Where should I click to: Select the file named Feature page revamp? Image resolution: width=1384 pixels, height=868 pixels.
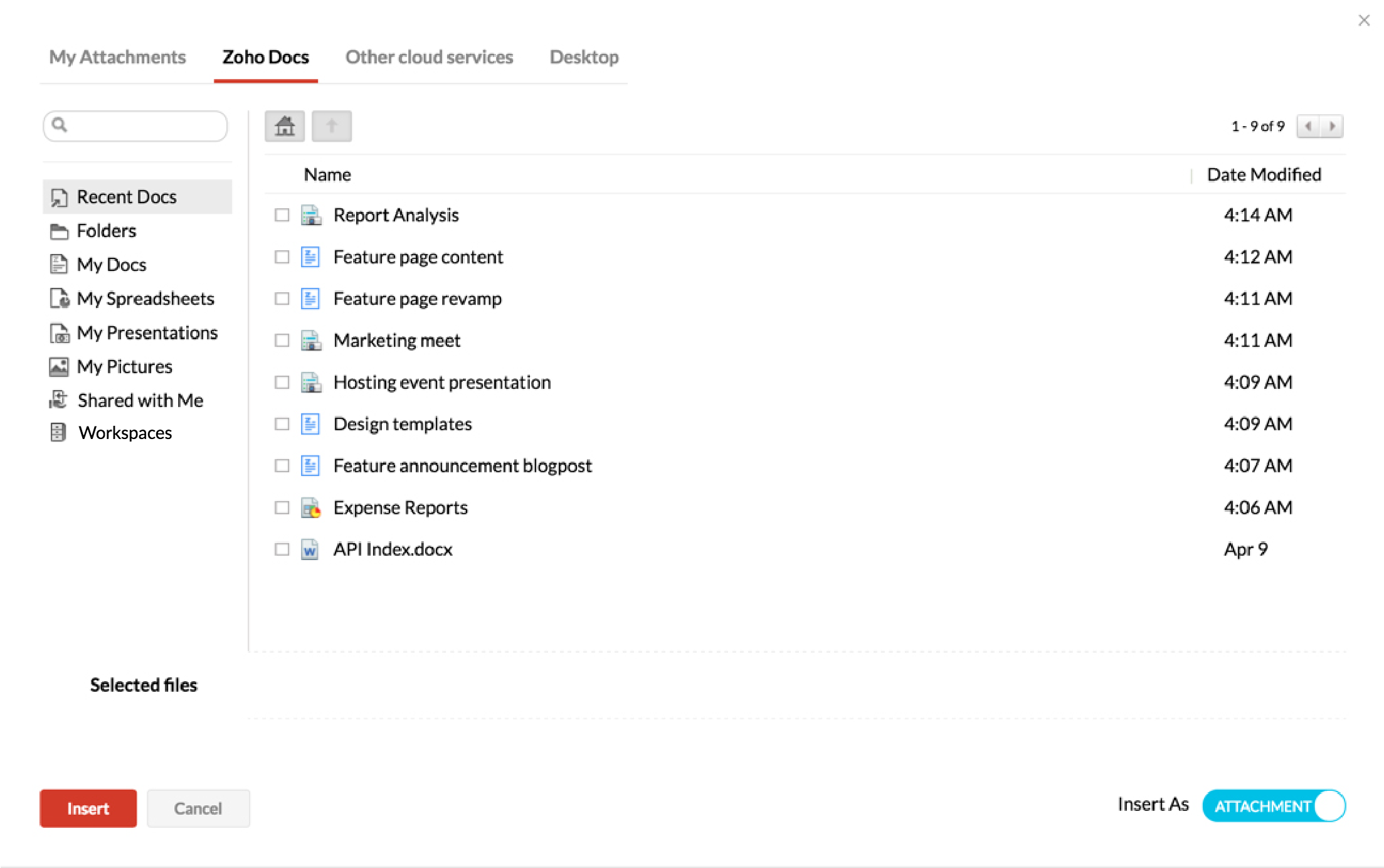tap(418, 299)
